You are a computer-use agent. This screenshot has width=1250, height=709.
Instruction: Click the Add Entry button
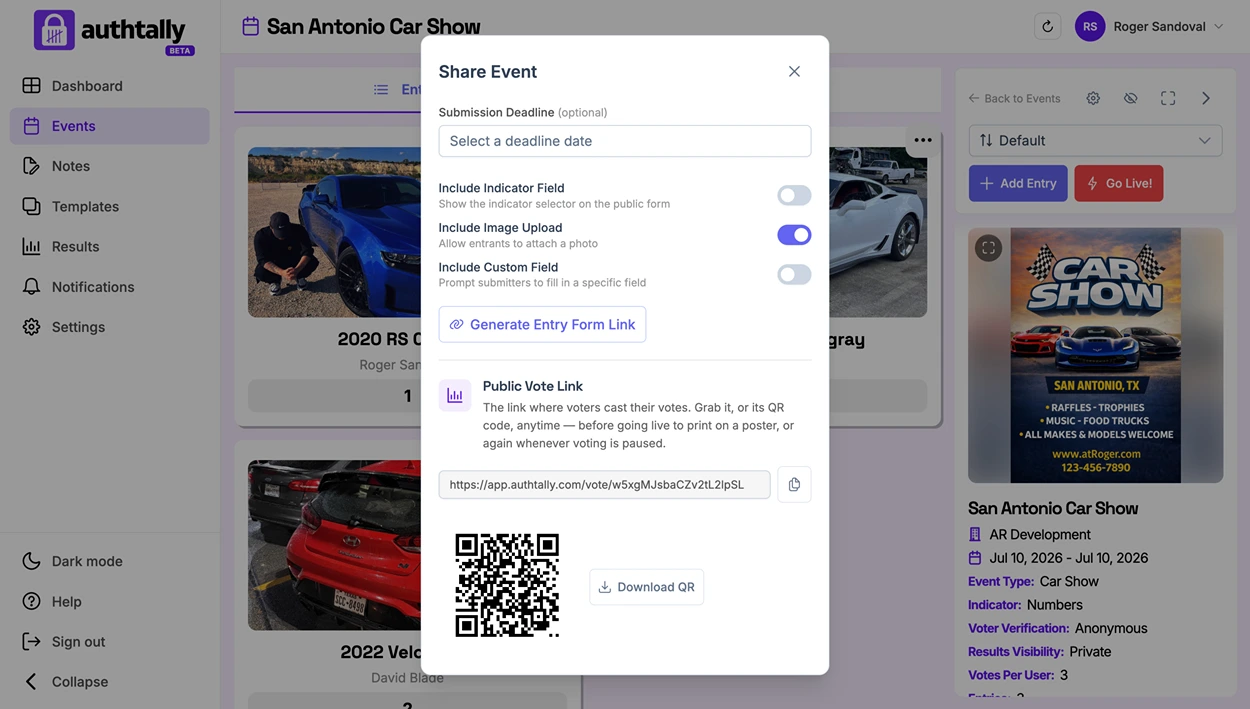tap(1018, 183)
